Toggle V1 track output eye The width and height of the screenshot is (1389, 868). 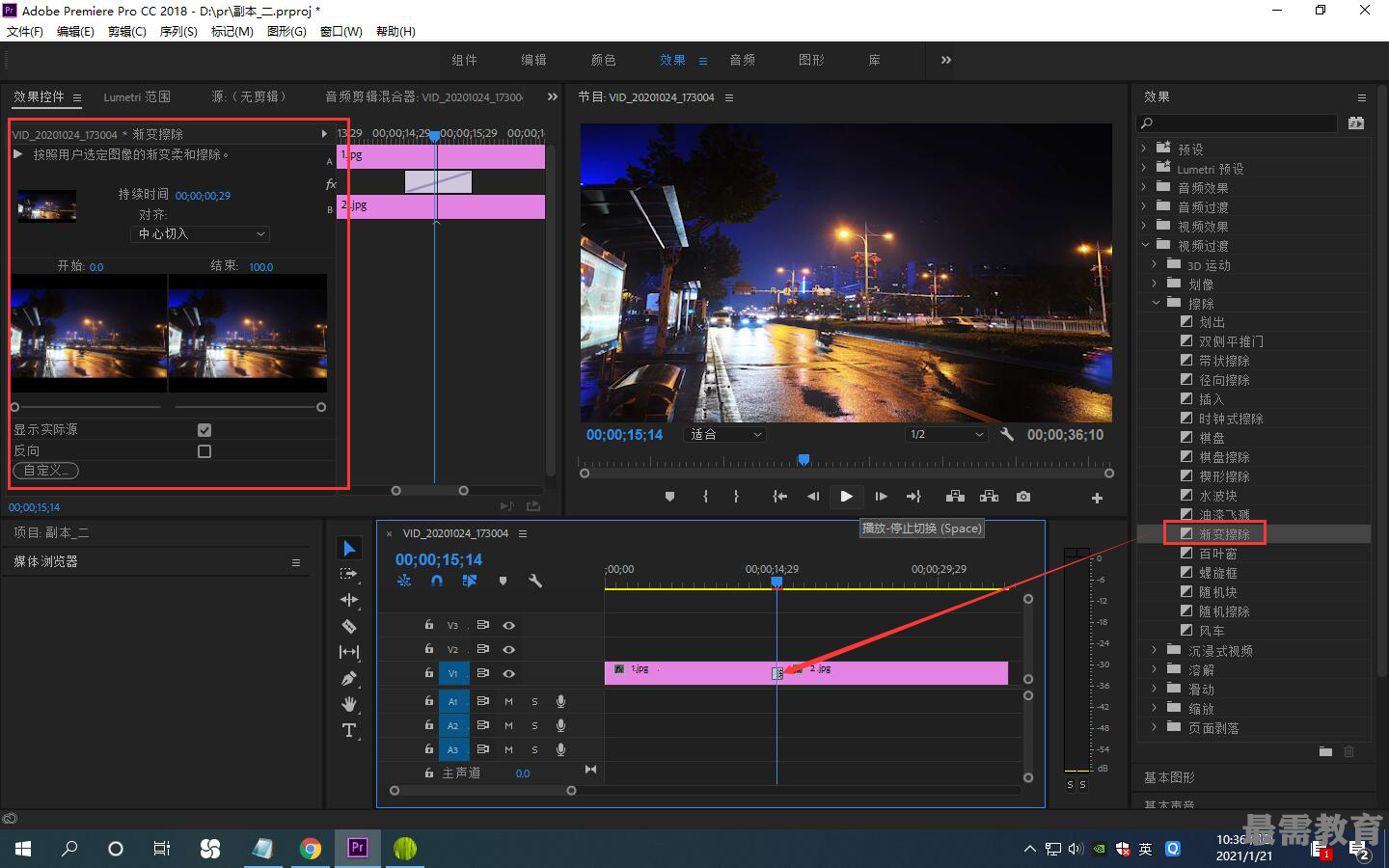pyautogui.click(x=508, y=673)
